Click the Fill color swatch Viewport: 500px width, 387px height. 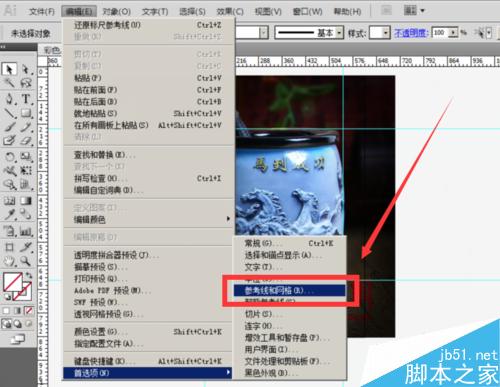[11, 282]
